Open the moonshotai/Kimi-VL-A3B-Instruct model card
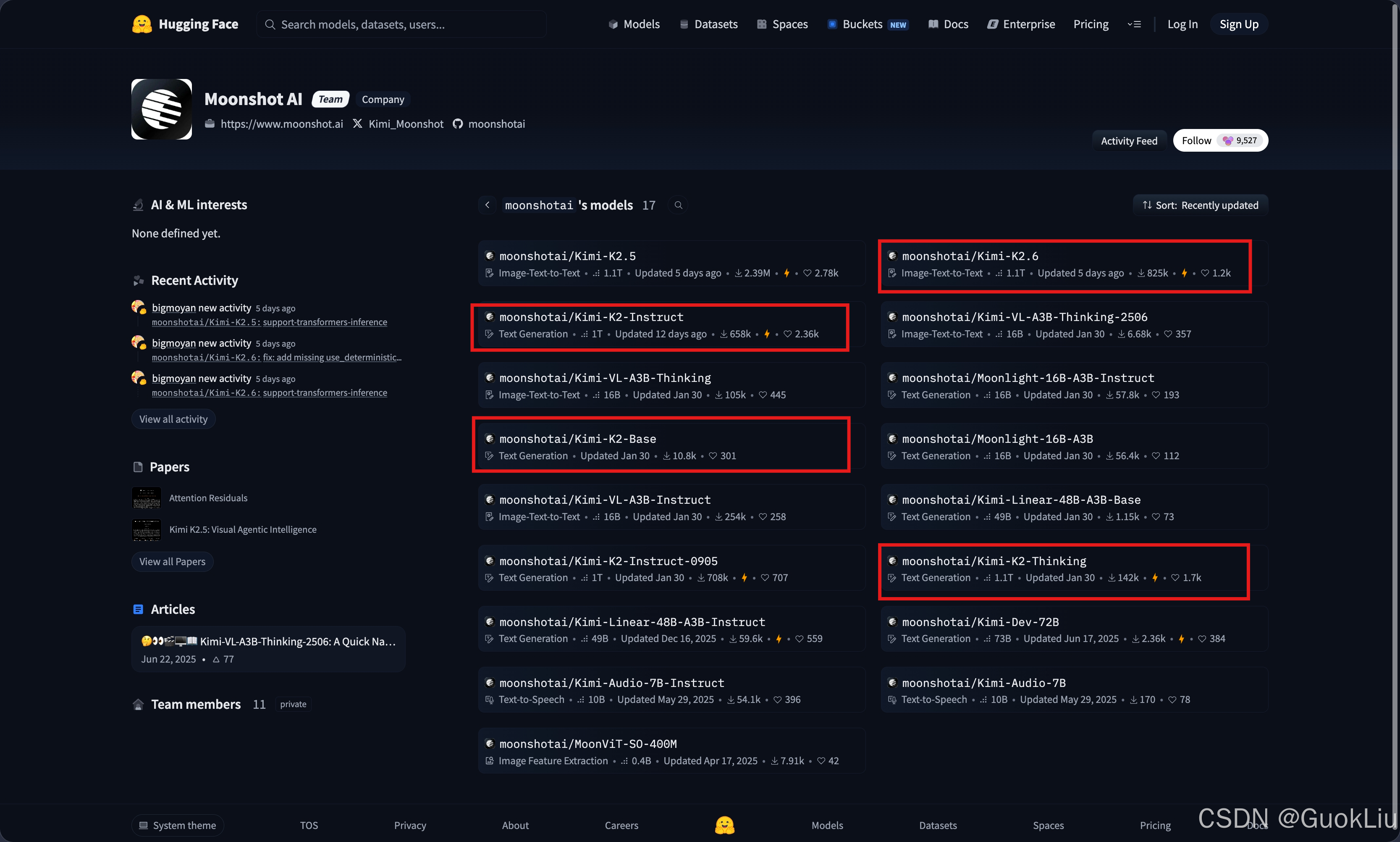 671,507
